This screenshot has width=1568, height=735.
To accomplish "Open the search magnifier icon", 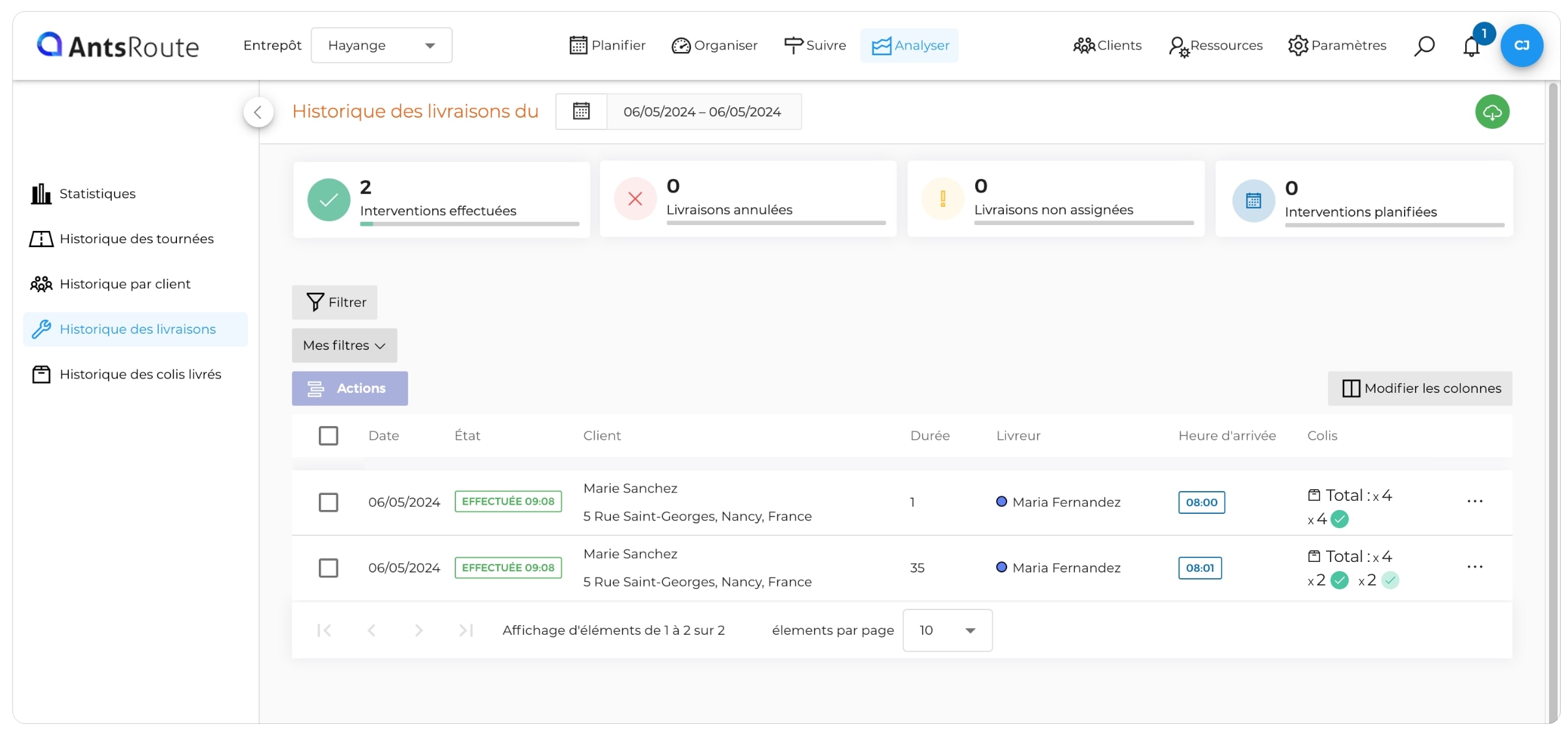I will pos(1424,46).
